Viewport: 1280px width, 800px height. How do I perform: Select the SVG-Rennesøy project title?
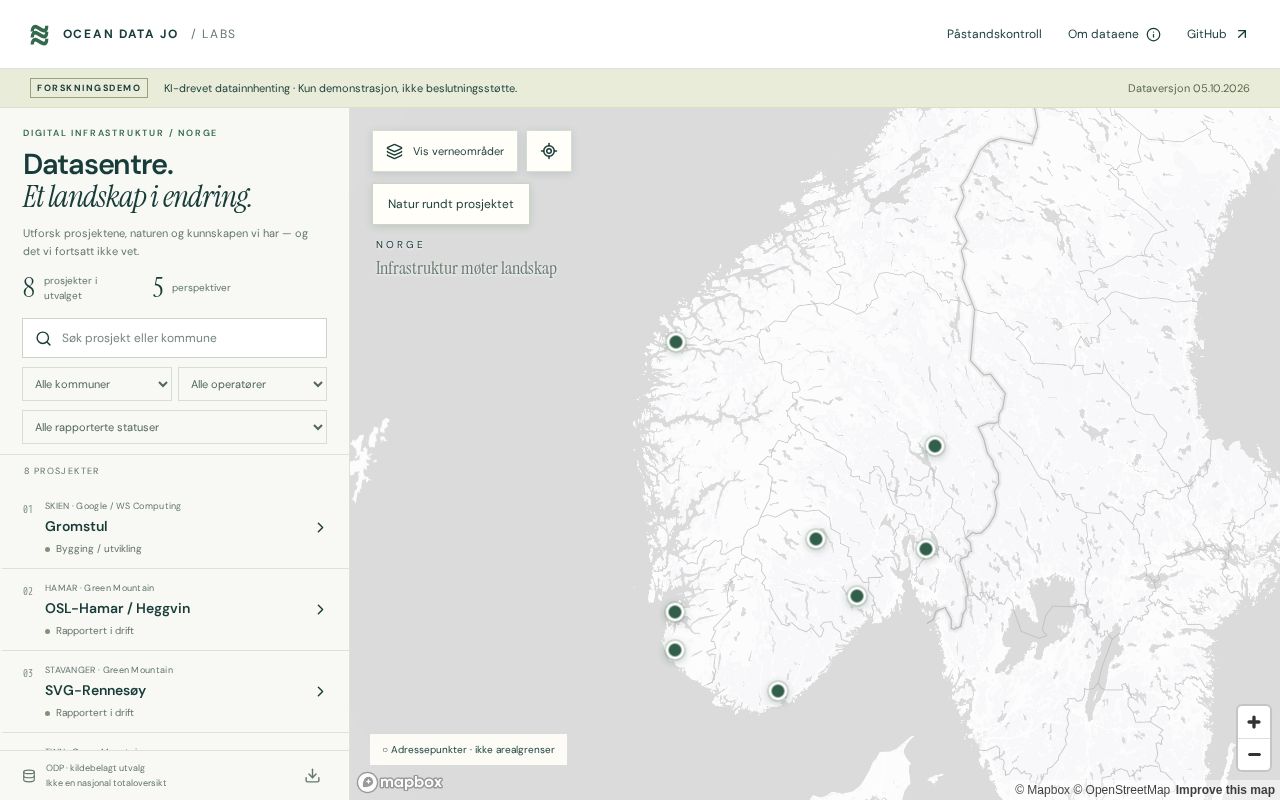(x=95, y=691)
